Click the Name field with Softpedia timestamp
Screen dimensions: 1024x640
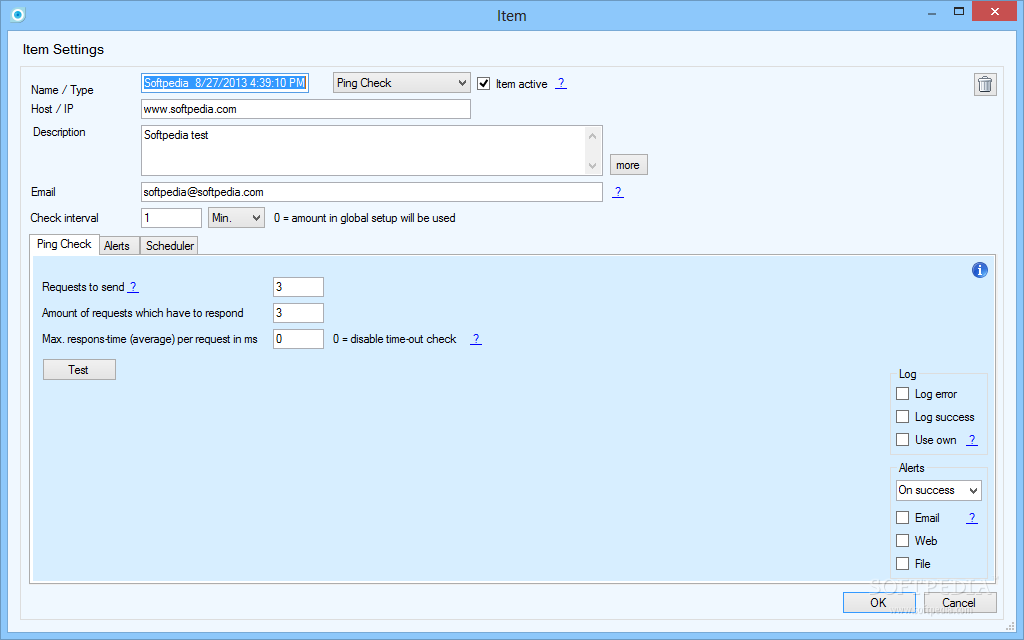pyautogui.click(x=225, y=83)
